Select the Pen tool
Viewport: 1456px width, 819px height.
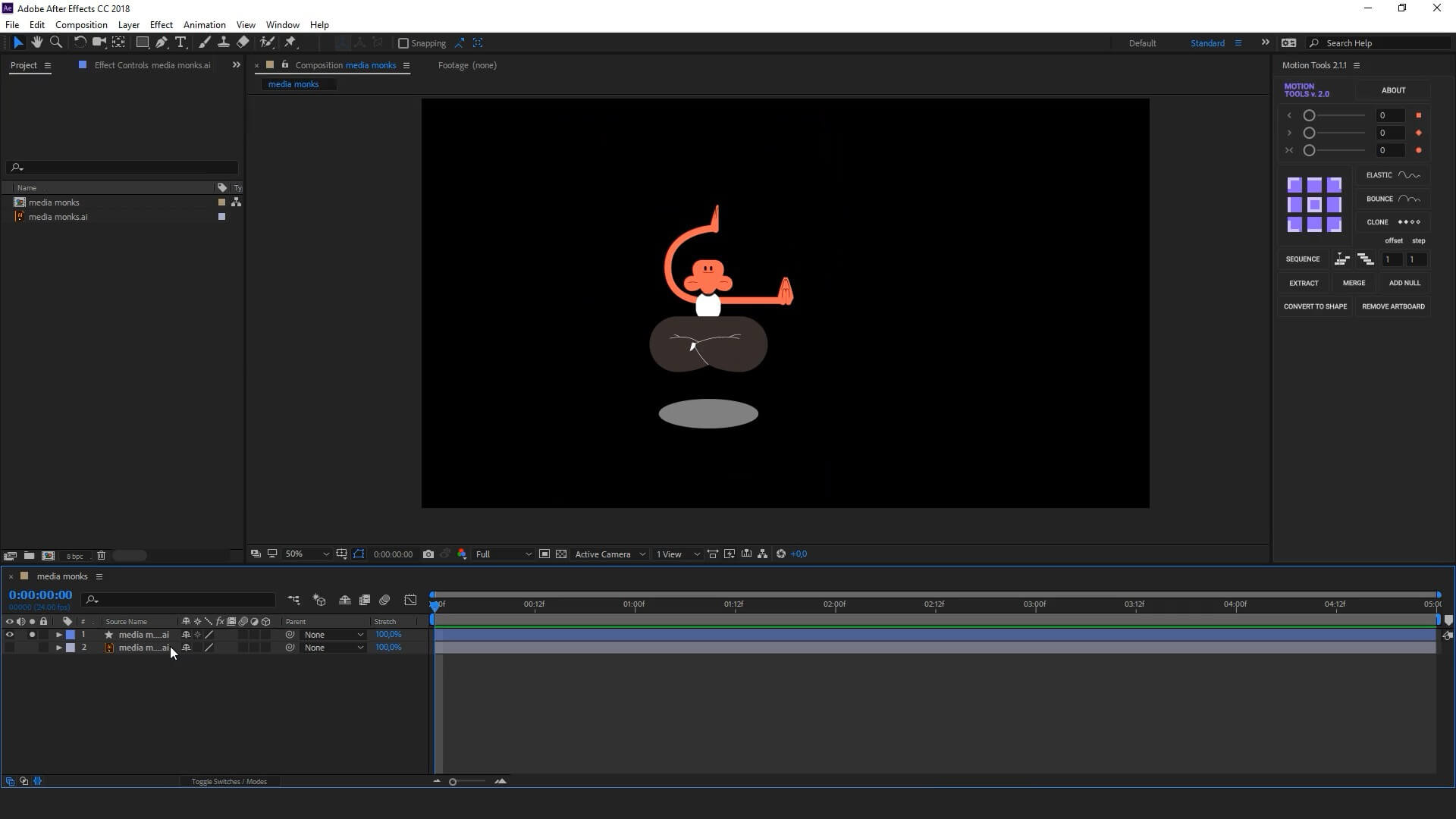pyautogui.click(x=162, y=42)
